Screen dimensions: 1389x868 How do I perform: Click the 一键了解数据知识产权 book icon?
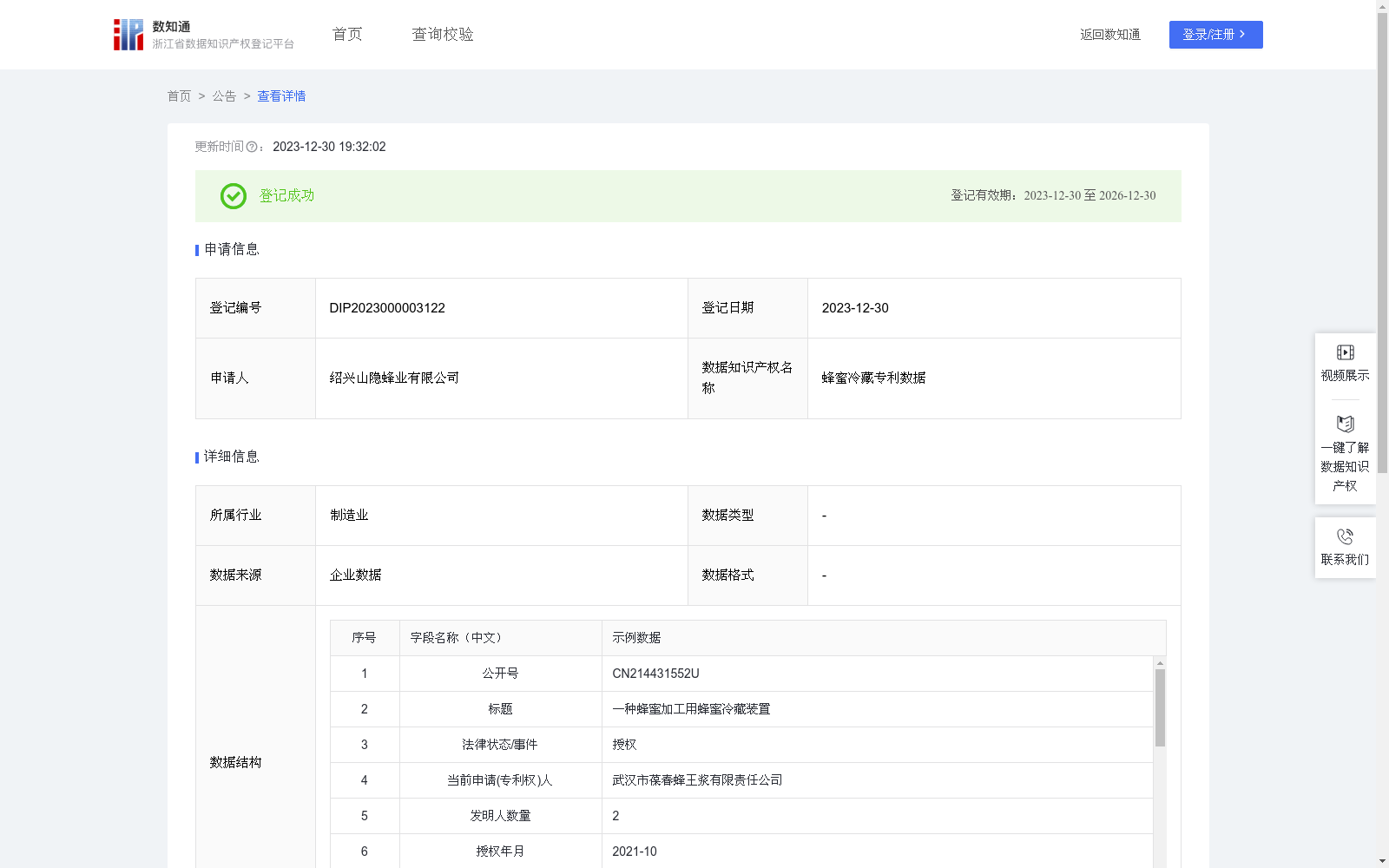point(1346,424)
